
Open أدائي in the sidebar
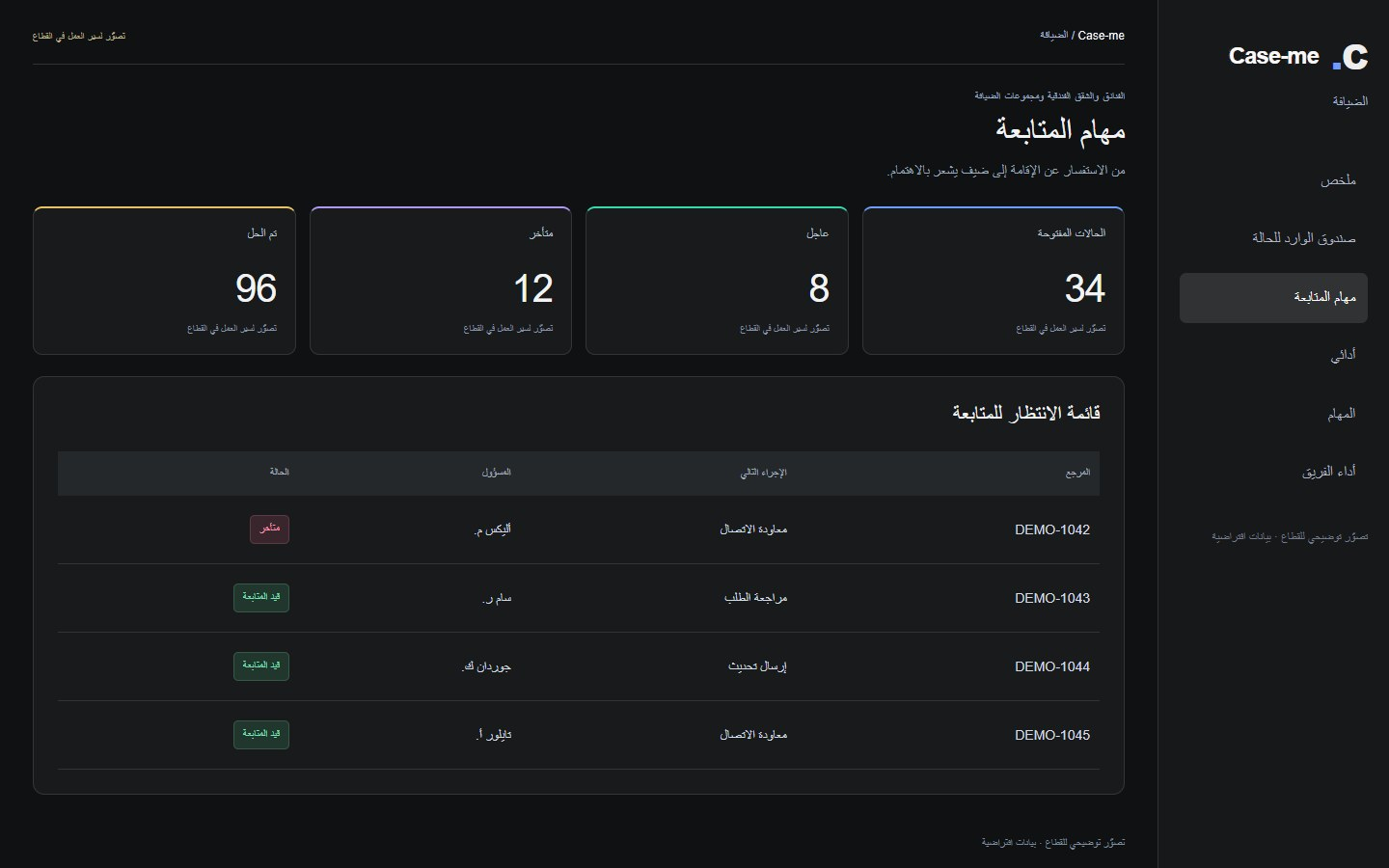coord(1273,355)
